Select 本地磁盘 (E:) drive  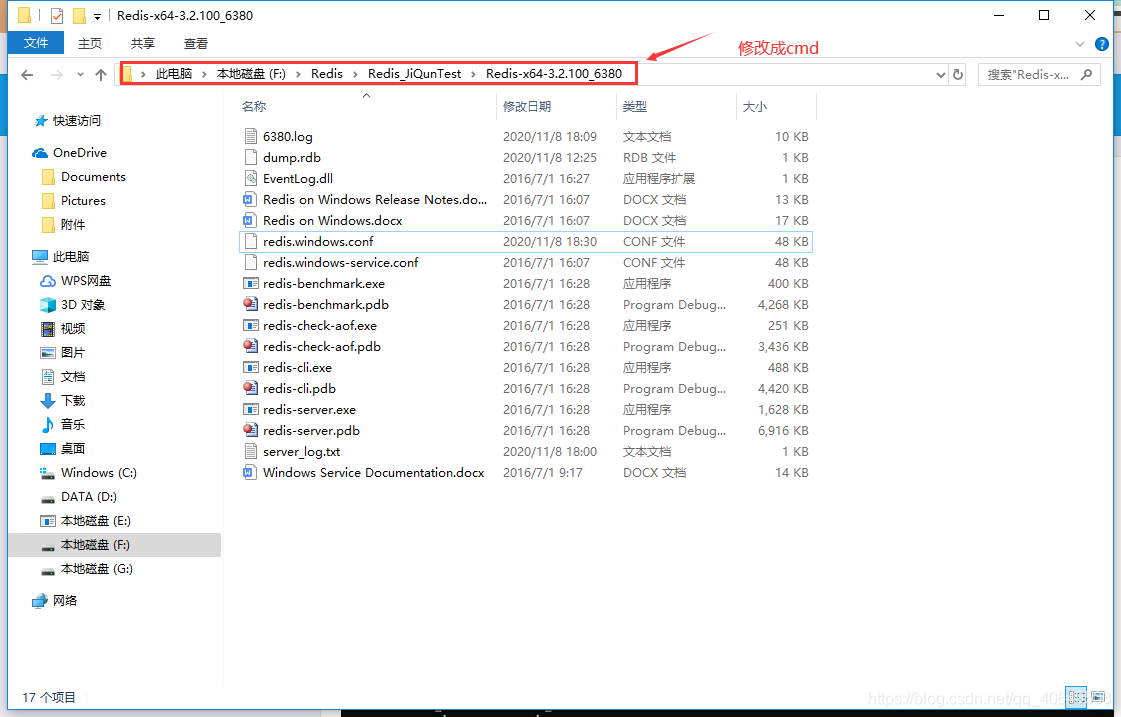click(x=96, y=521)
